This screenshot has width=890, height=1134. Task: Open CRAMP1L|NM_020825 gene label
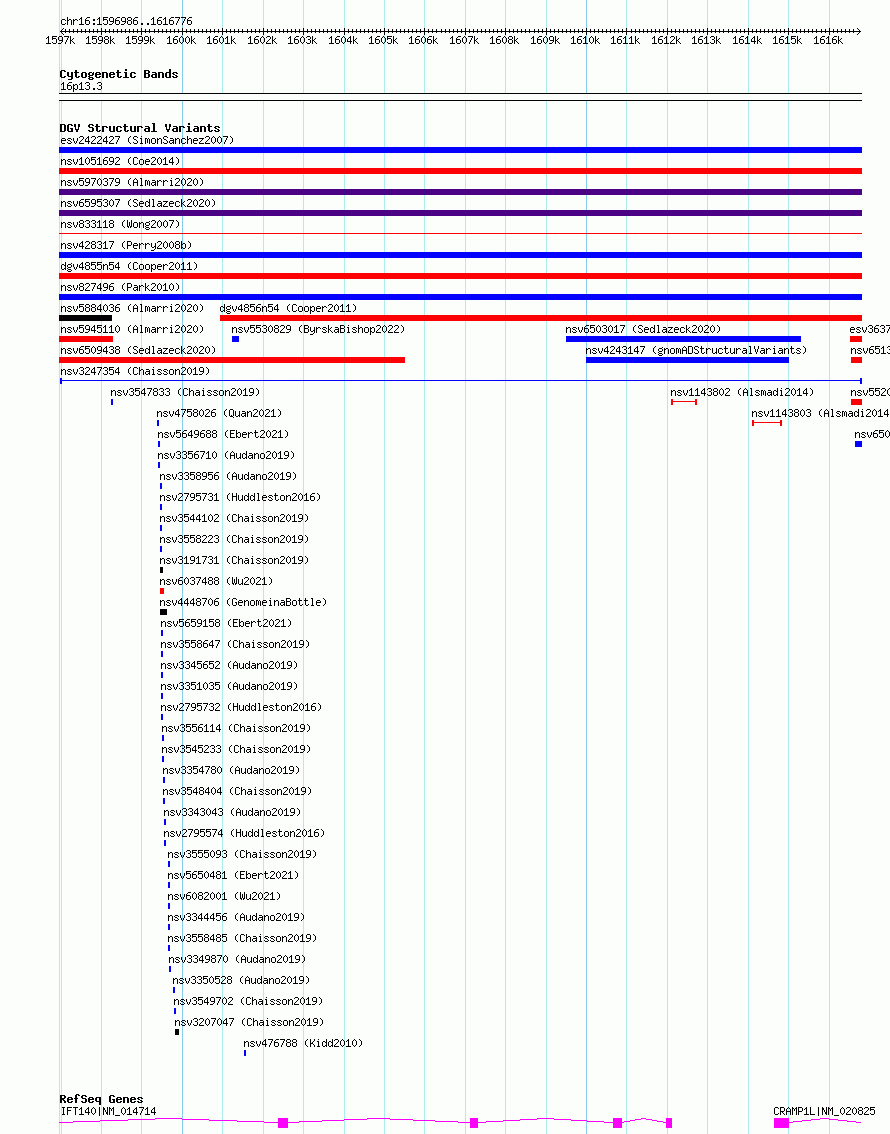pyautogui.click(x=824, y=1111)
